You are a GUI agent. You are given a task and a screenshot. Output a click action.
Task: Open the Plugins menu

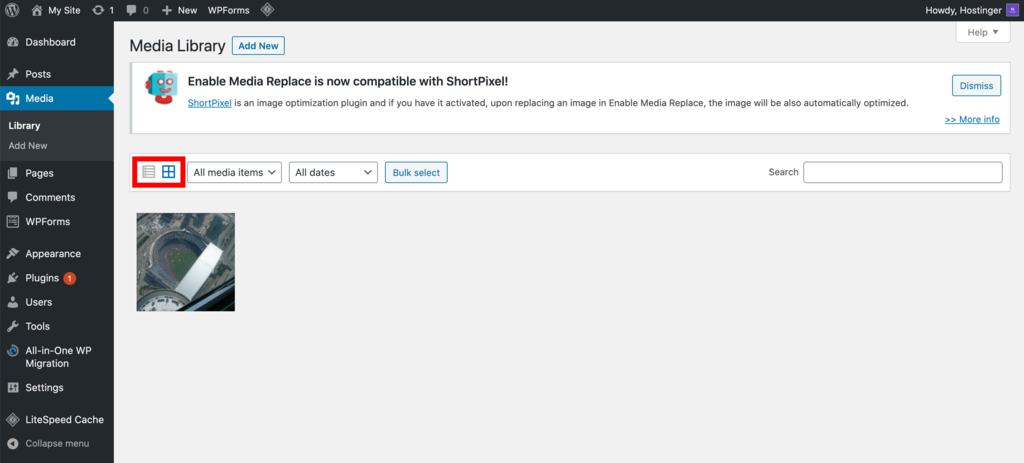coord(42,278)
